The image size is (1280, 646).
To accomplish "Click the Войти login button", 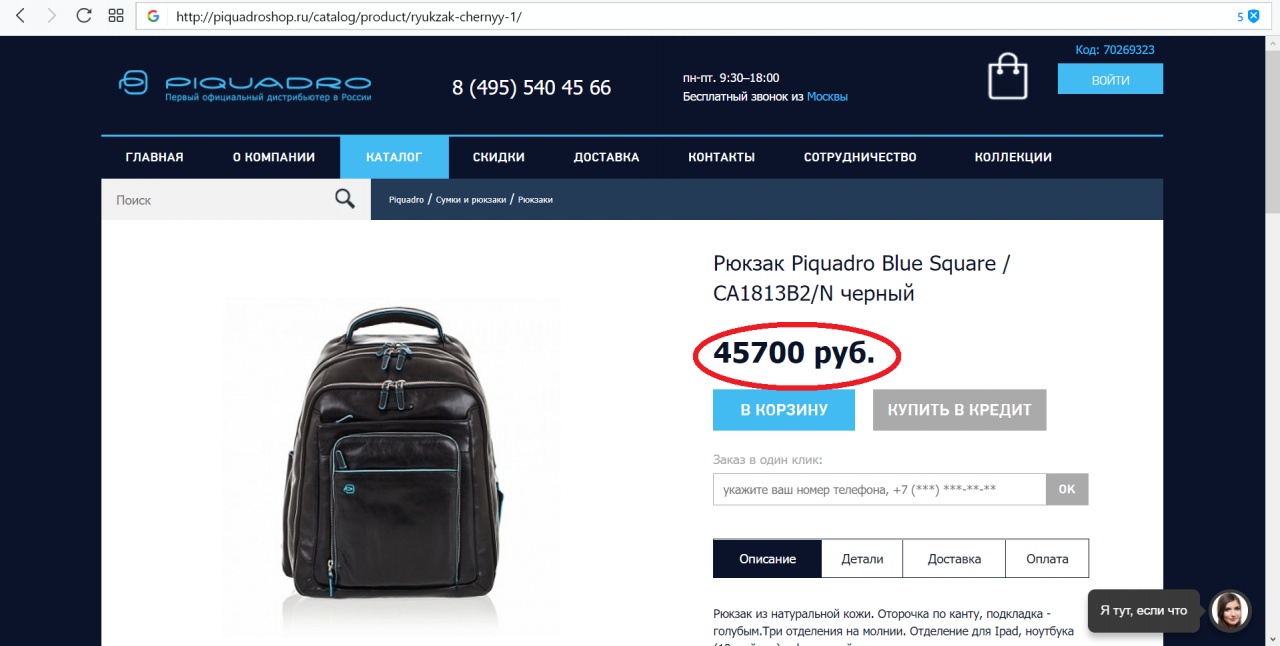I will (1110, 80).
